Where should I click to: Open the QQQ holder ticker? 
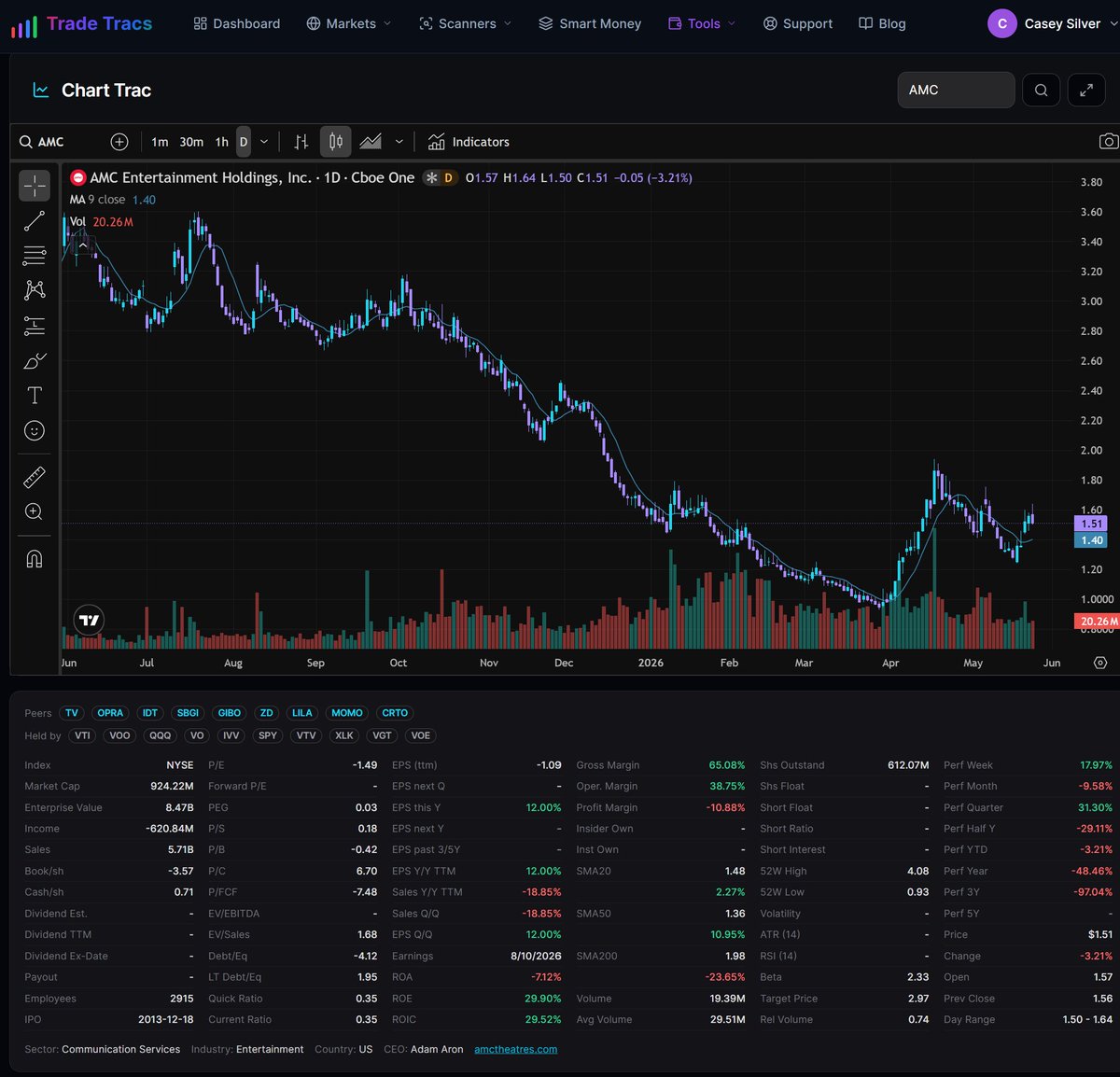tap(160, 735)
